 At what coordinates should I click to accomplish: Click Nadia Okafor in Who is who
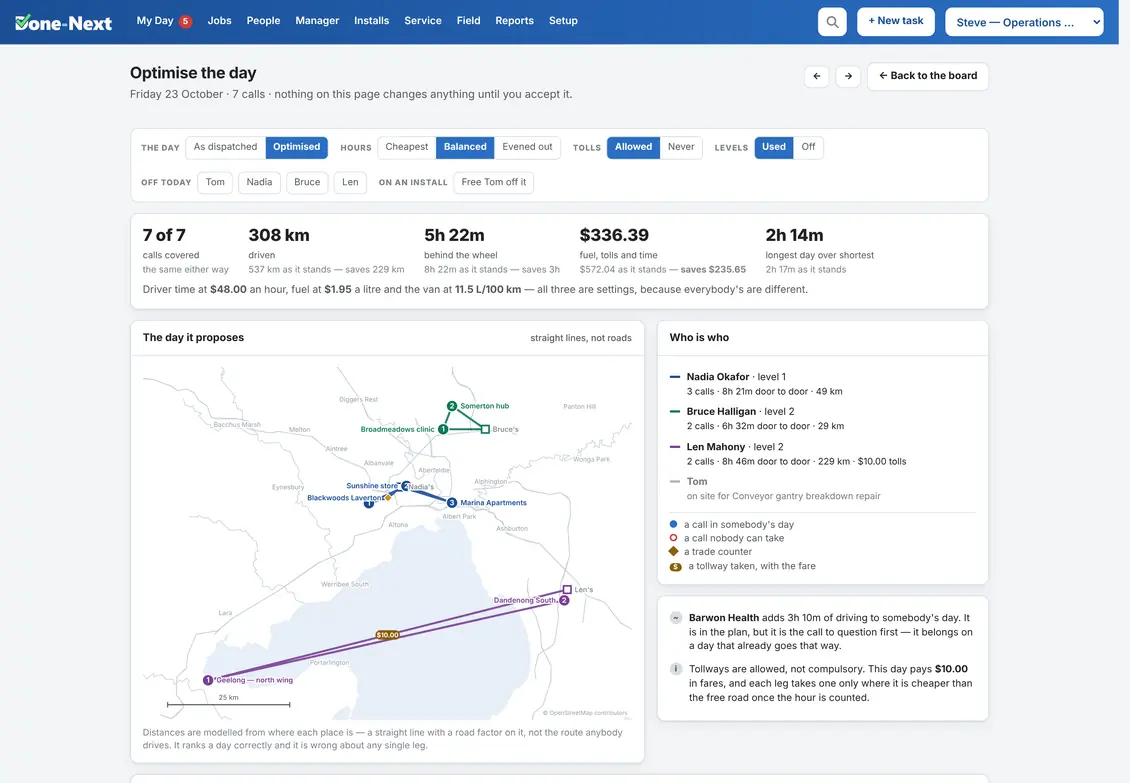[x=718, y=377]
